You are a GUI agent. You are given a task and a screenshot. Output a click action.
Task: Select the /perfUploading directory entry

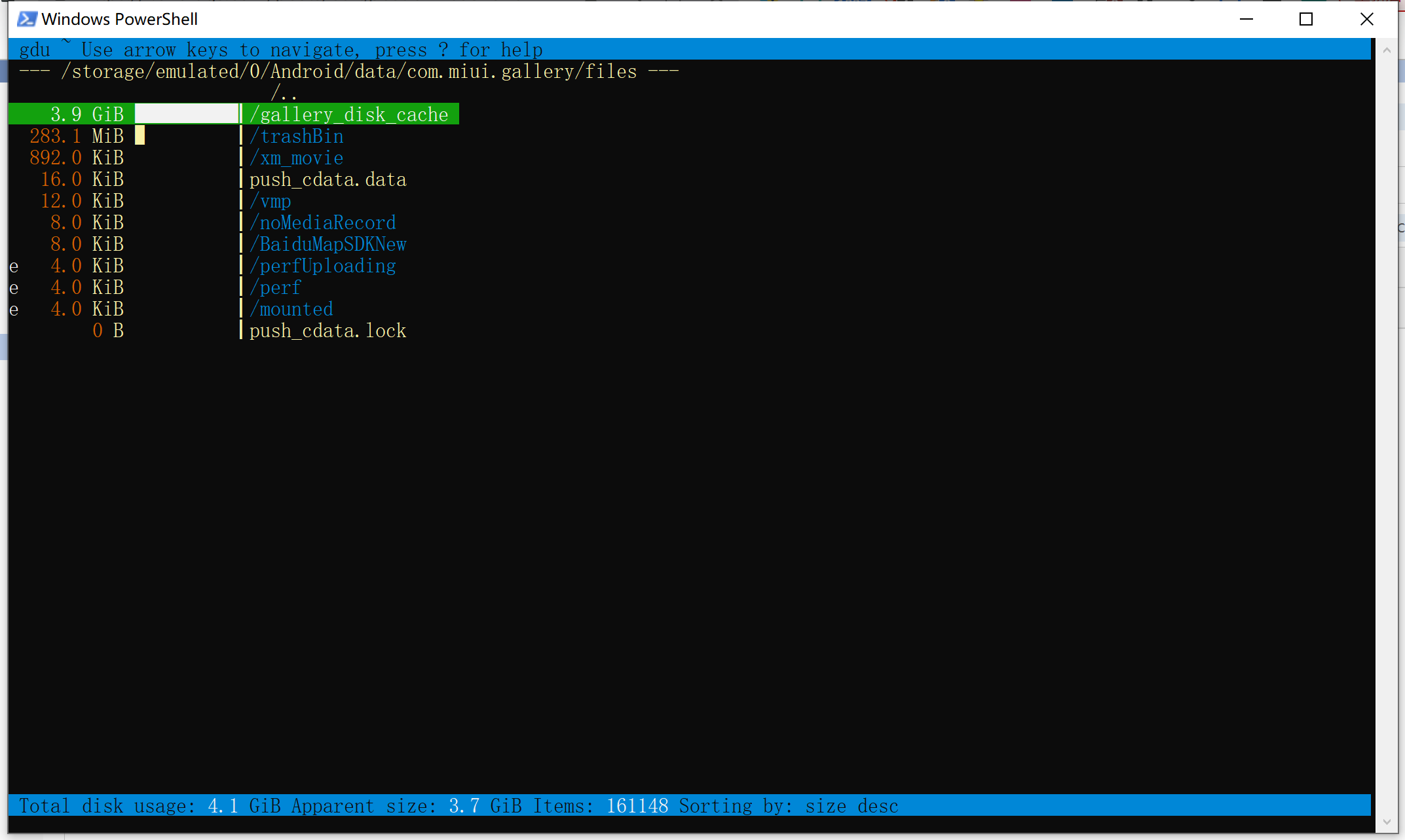click(x=322, y=266)
